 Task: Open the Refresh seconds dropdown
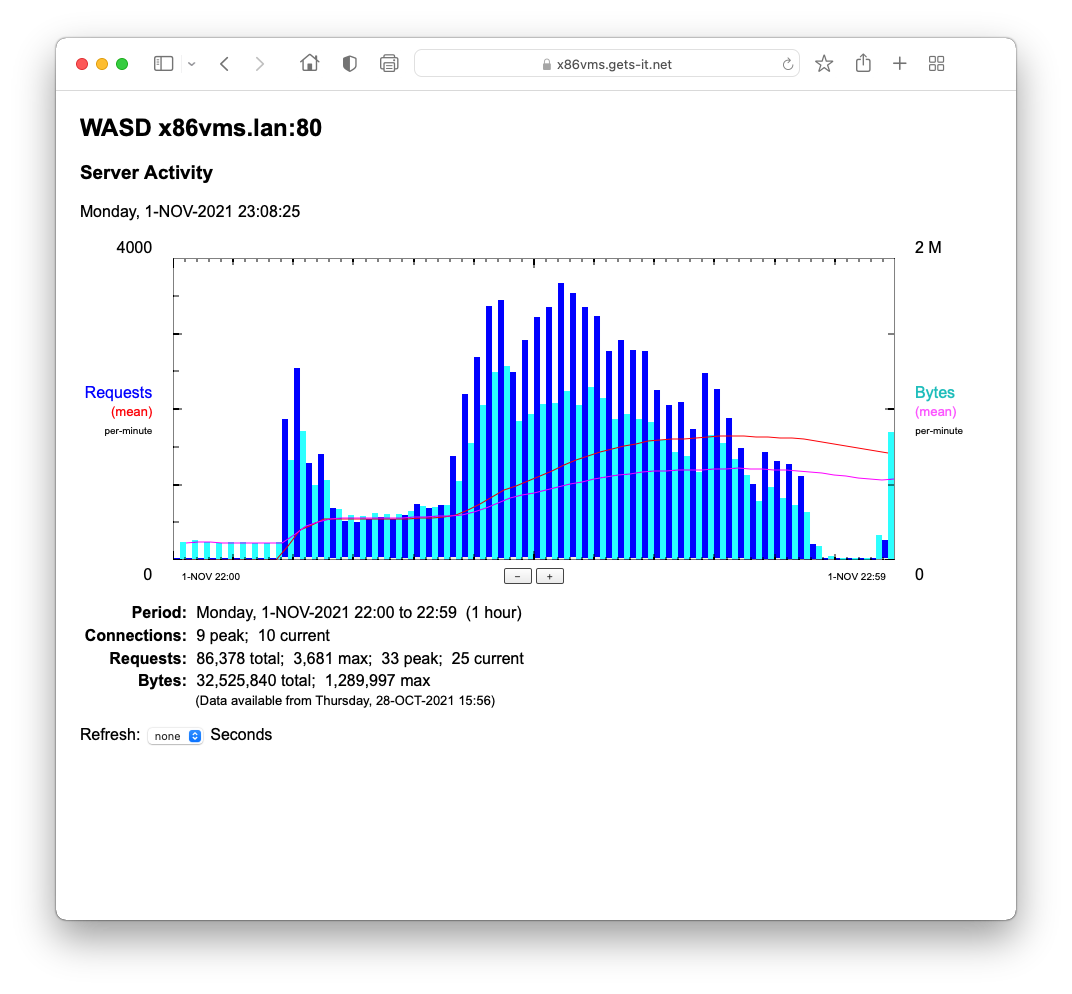coord(175,736)
